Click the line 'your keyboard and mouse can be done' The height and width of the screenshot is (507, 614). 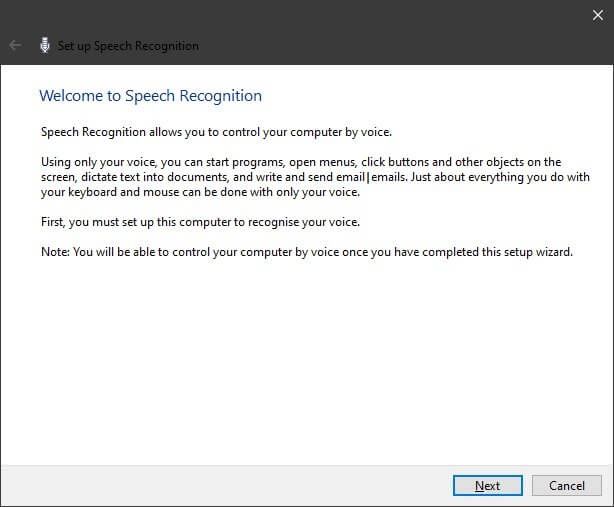pyautogui.click(x=200, y=192)
